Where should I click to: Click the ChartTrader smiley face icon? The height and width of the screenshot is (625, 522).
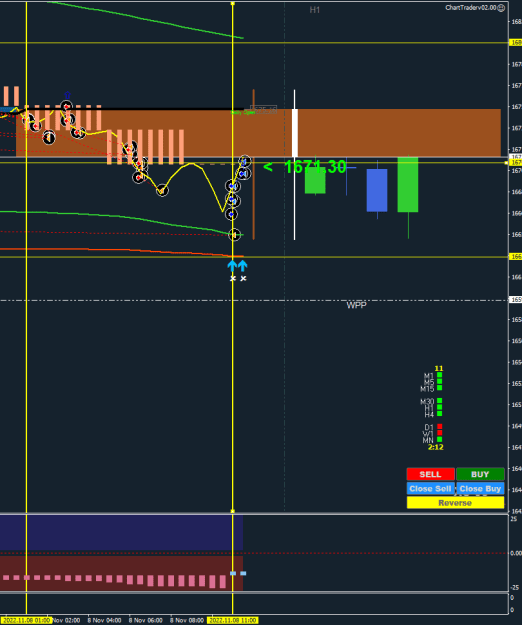coord(501,8)
